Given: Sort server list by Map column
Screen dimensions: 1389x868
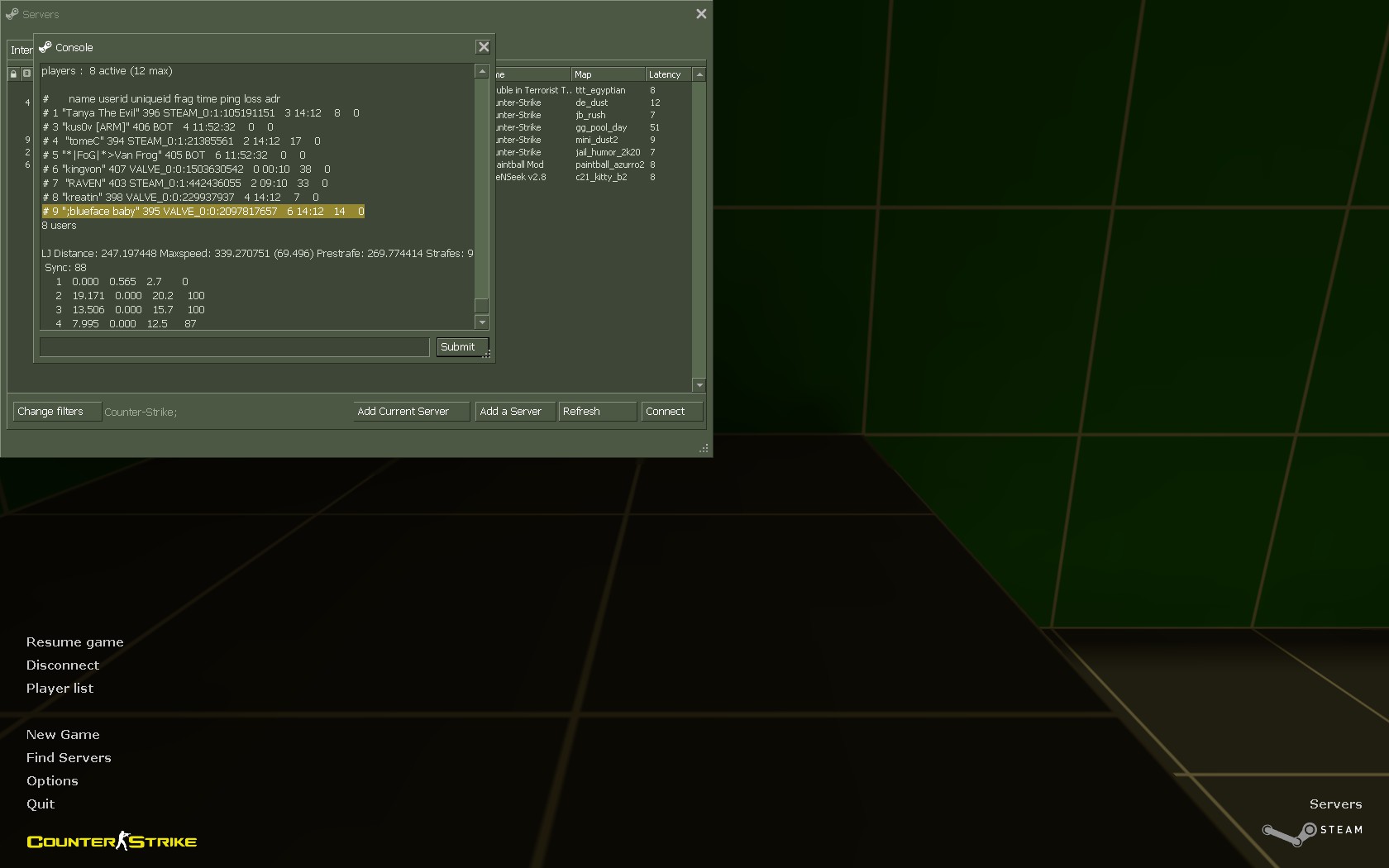Looking at the screenshot, I should click(608, 74).
